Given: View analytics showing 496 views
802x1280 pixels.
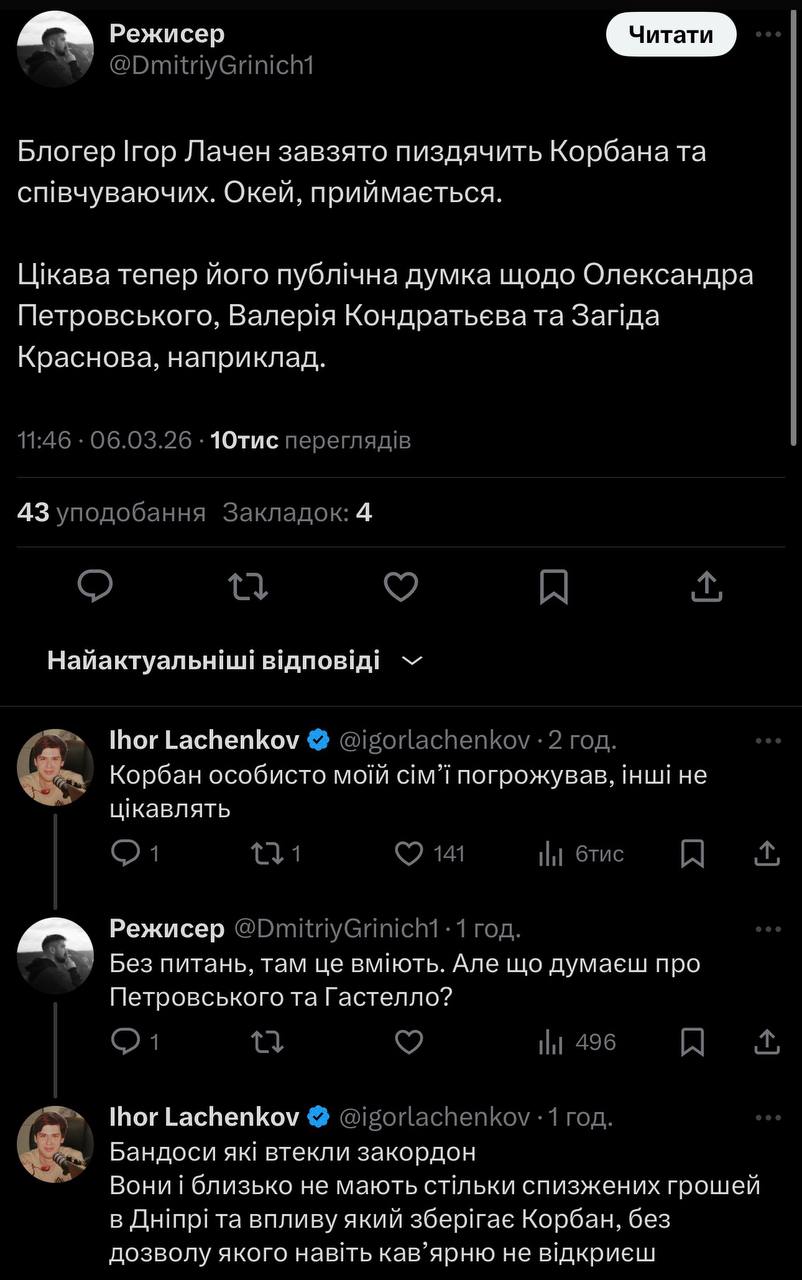Looking at the screenshot, I should [551, 1042].
